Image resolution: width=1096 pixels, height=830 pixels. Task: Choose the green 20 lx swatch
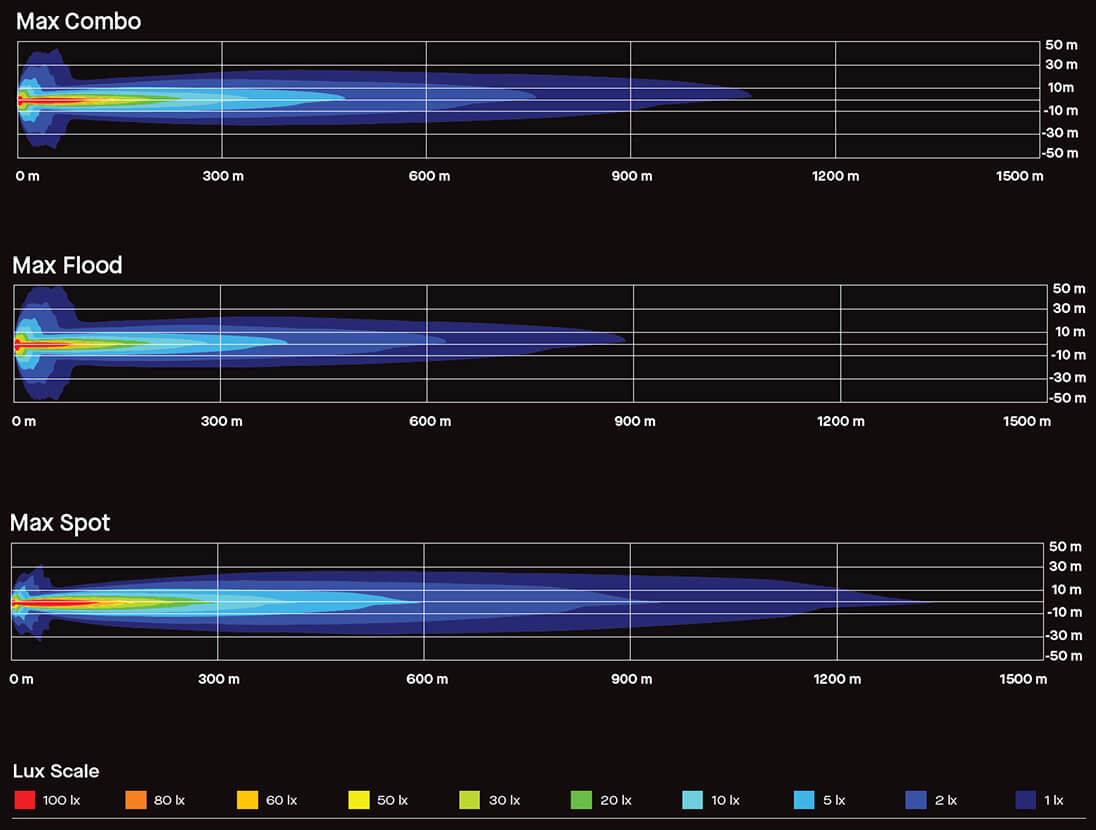click(581, 800)
